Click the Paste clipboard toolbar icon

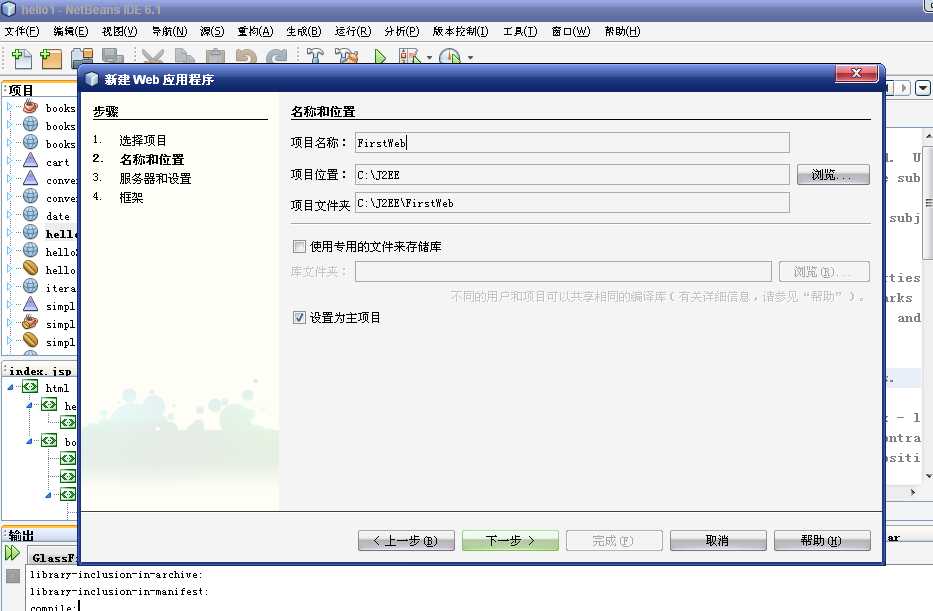coord(215,57)
